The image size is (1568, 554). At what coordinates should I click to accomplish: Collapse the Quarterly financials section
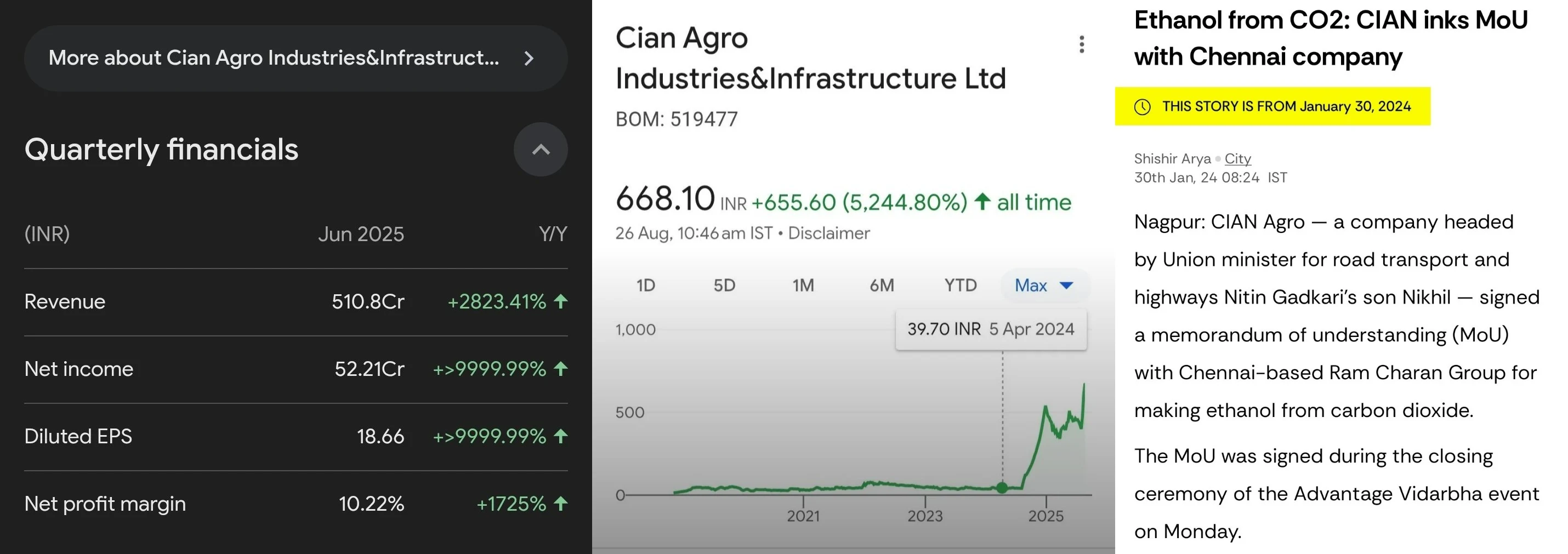tap(541, 150)
